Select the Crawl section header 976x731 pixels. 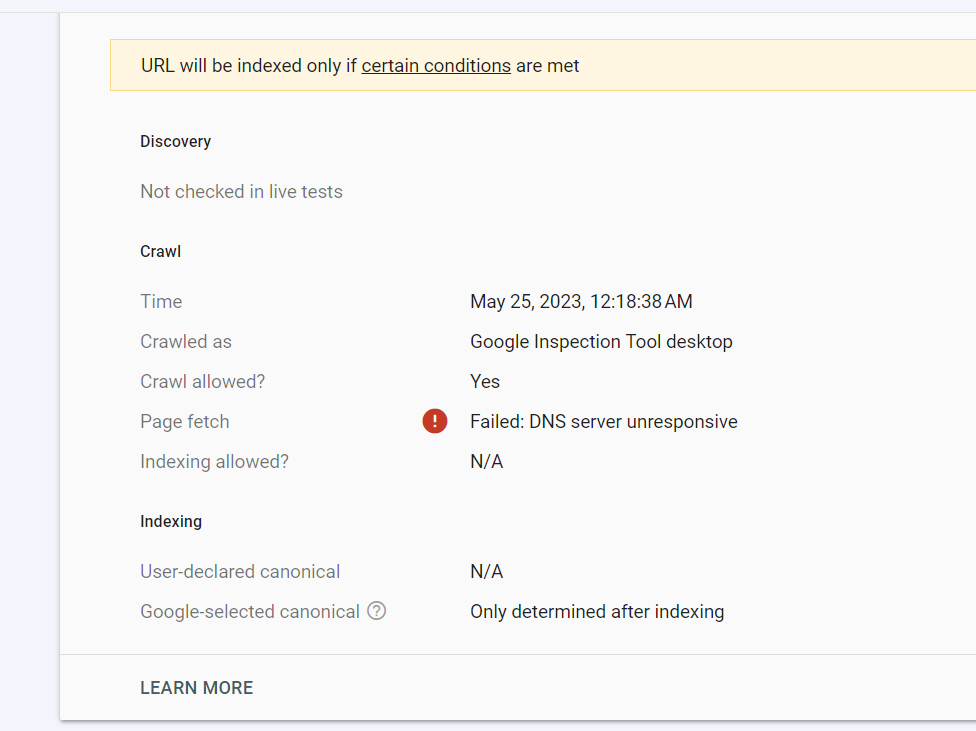(x=160, y=251)
